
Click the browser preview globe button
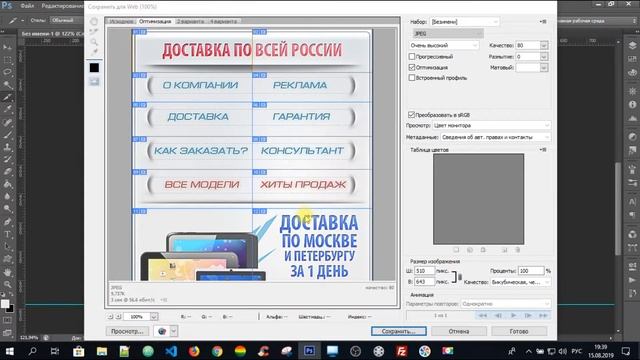tap(162, 331)
